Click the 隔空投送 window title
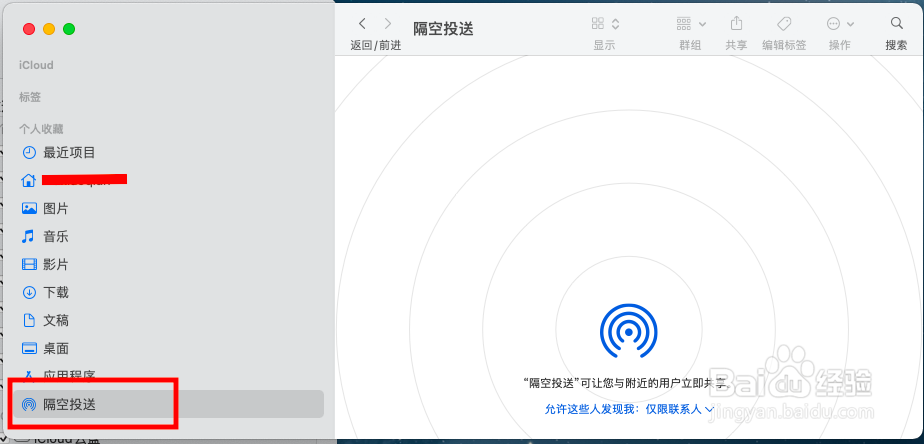924x444 pixels. [x=443, y=29]
